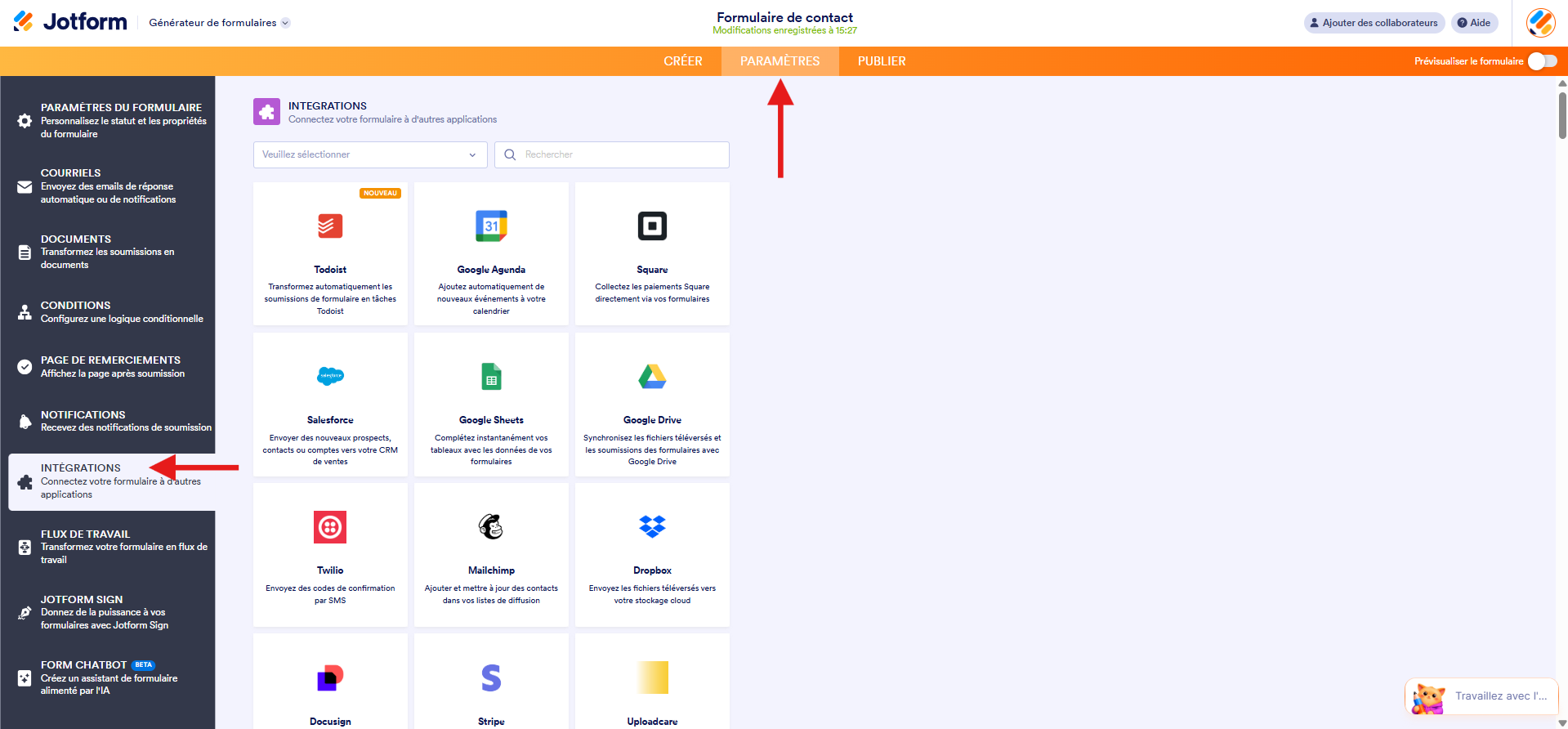The image size is (1568, 729).
Task: Click the Twilio integration icon
Action: (x=330, y=527)
